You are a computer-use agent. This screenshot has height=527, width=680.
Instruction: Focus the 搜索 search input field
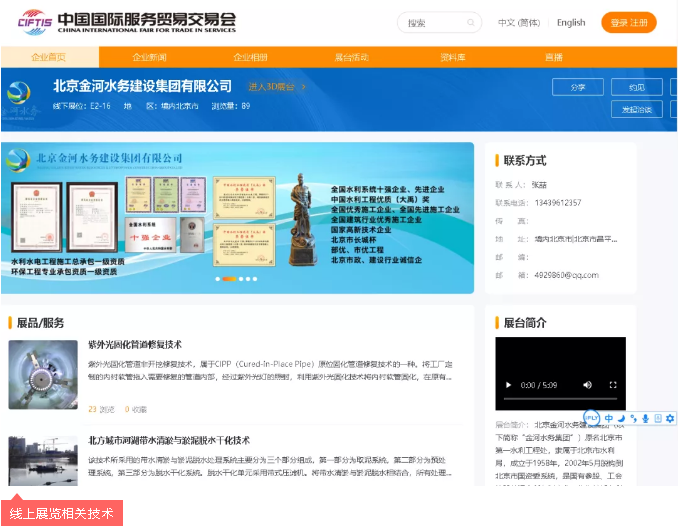(x=439, y=23)
